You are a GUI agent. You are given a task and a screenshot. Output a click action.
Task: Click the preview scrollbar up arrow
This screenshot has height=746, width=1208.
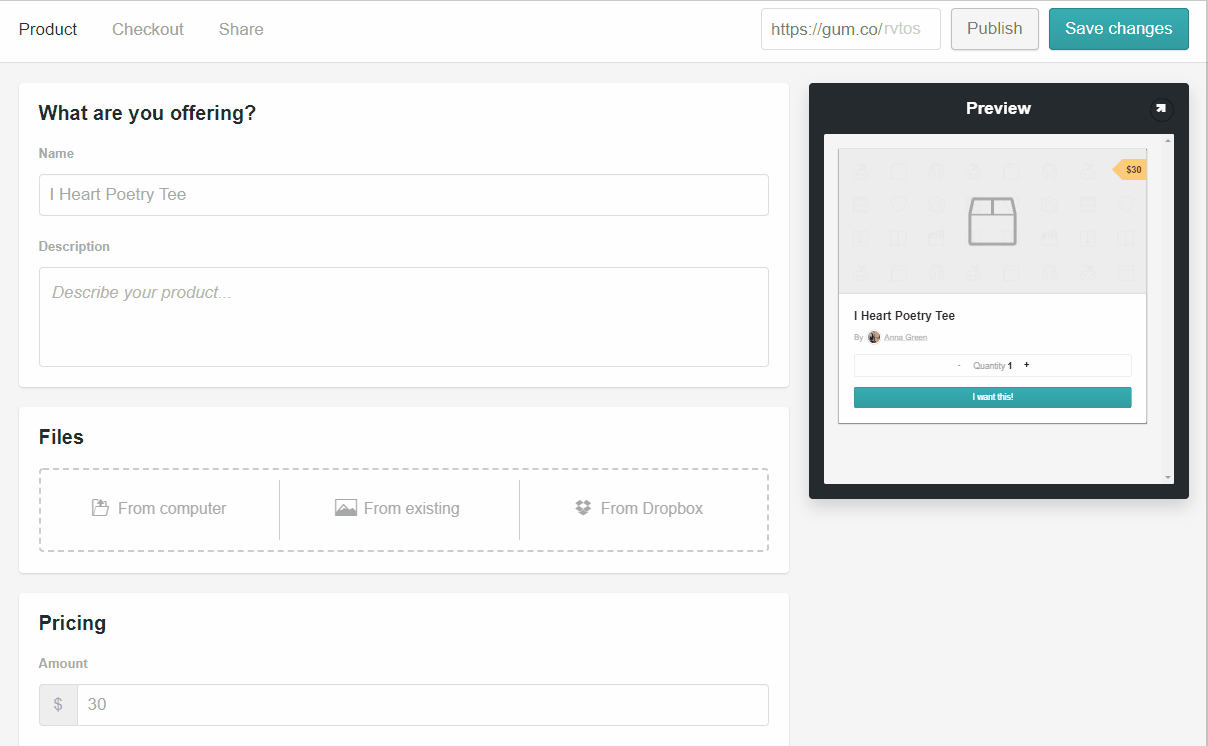1169,140
